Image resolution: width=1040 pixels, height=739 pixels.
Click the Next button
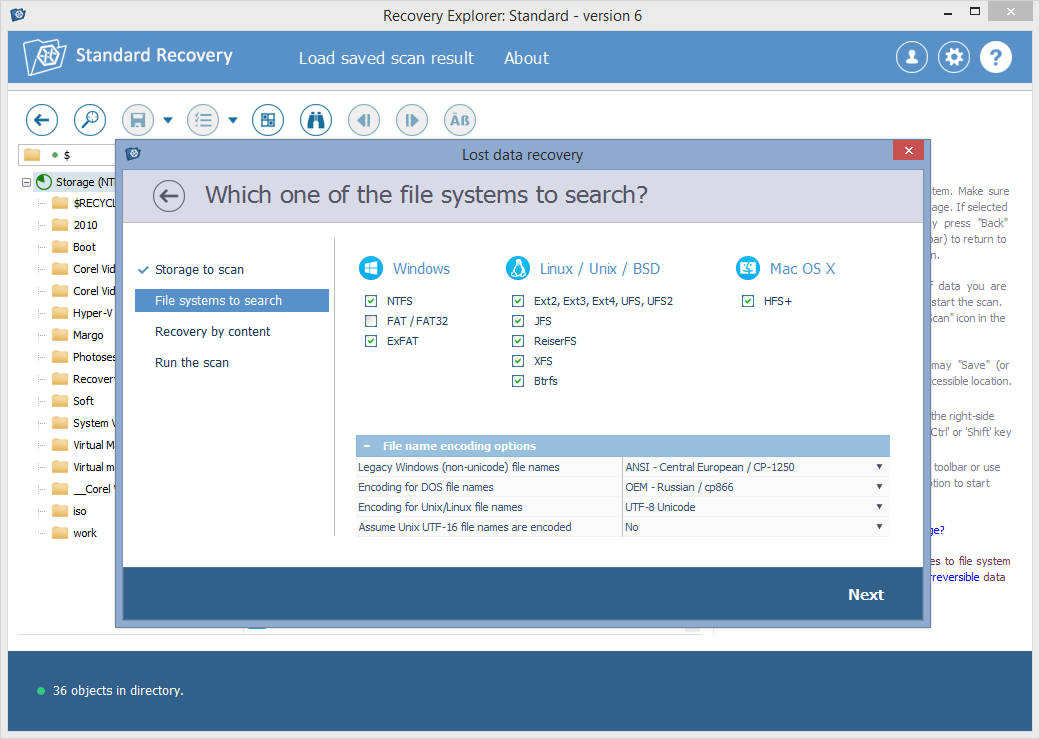point(866,595)
